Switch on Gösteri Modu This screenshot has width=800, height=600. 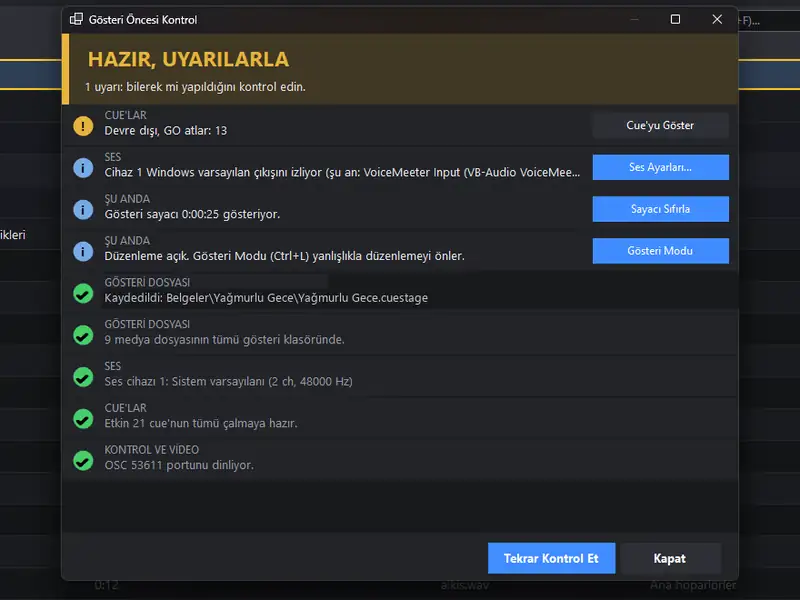tap(660, 251)
